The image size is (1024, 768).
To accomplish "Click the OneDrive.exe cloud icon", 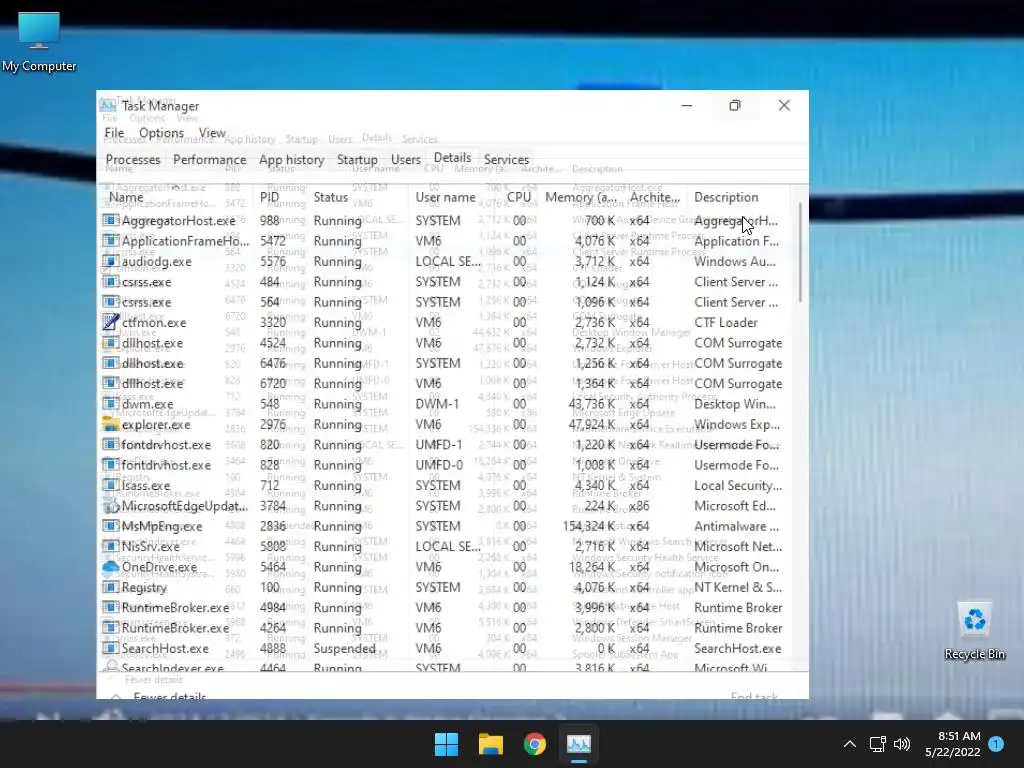I will click(x=110, y=566).
